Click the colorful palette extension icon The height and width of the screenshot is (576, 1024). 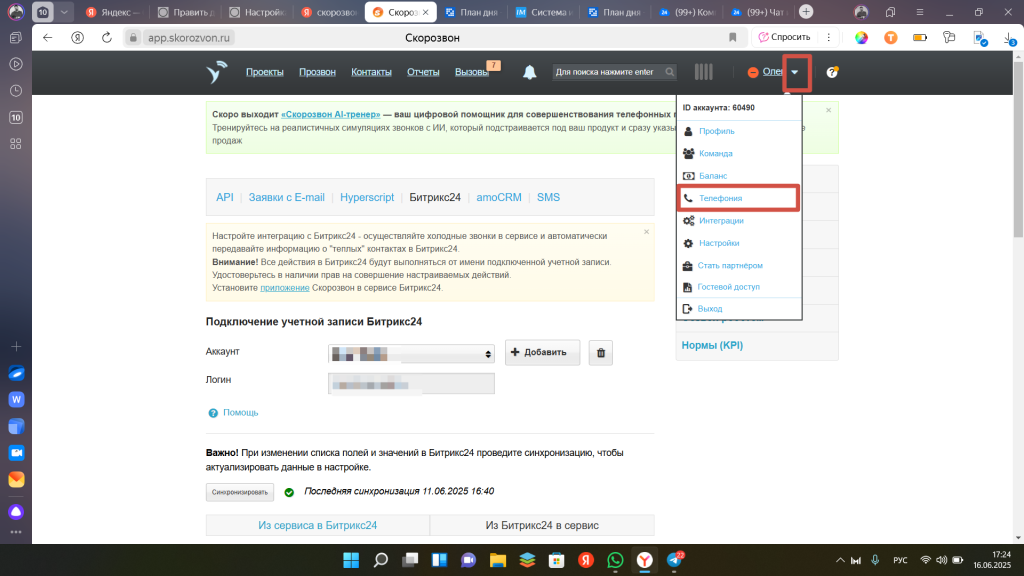click(x=862, y=38)
